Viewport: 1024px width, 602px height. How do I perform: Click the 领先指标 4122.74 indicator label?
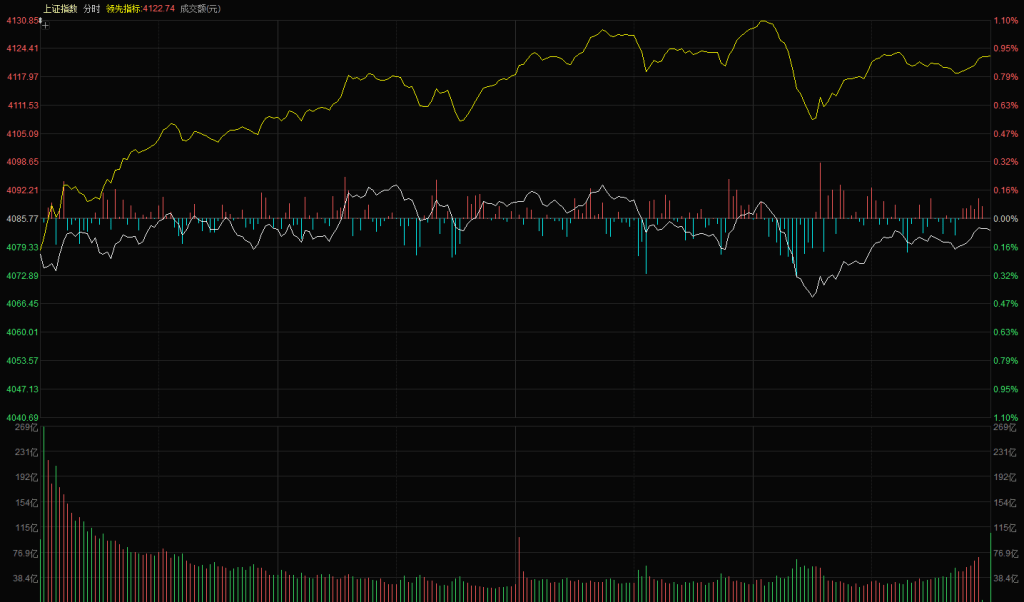point(140,8)
